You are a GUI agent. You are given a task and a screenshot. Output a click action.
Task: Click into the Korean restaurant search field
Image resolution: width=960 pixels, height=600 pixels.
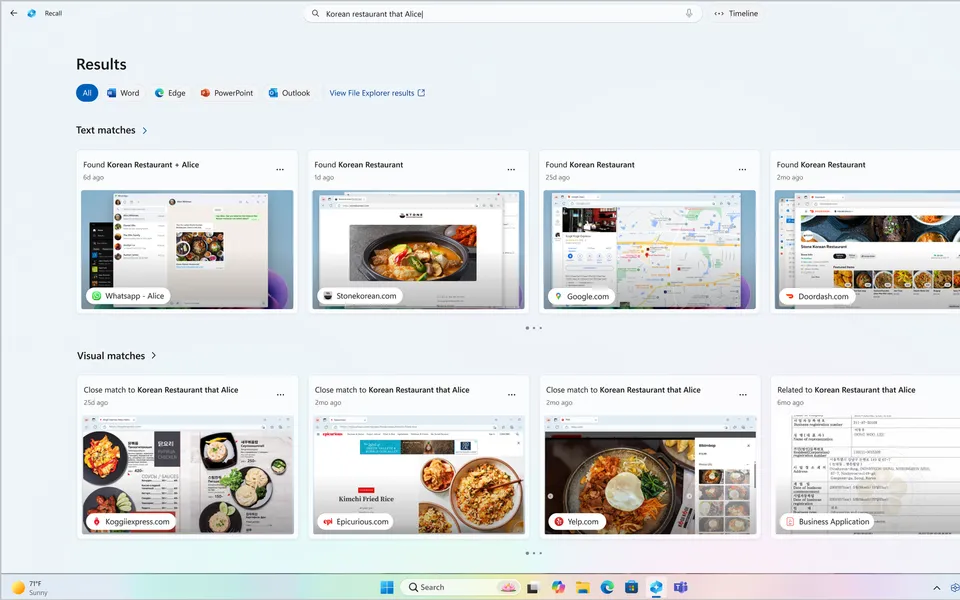[x=502, y=13]
